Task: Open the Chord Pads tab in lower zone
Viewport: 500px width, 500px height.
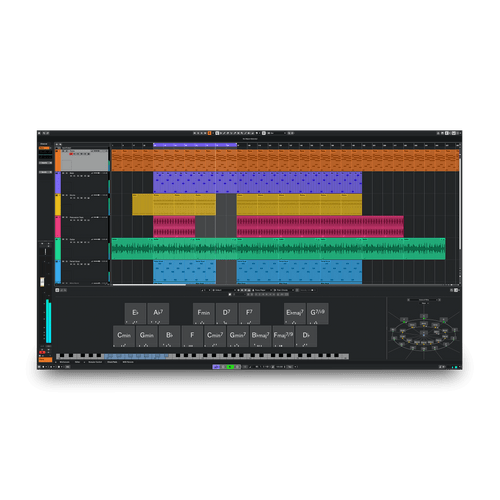Action: point(112,362)
